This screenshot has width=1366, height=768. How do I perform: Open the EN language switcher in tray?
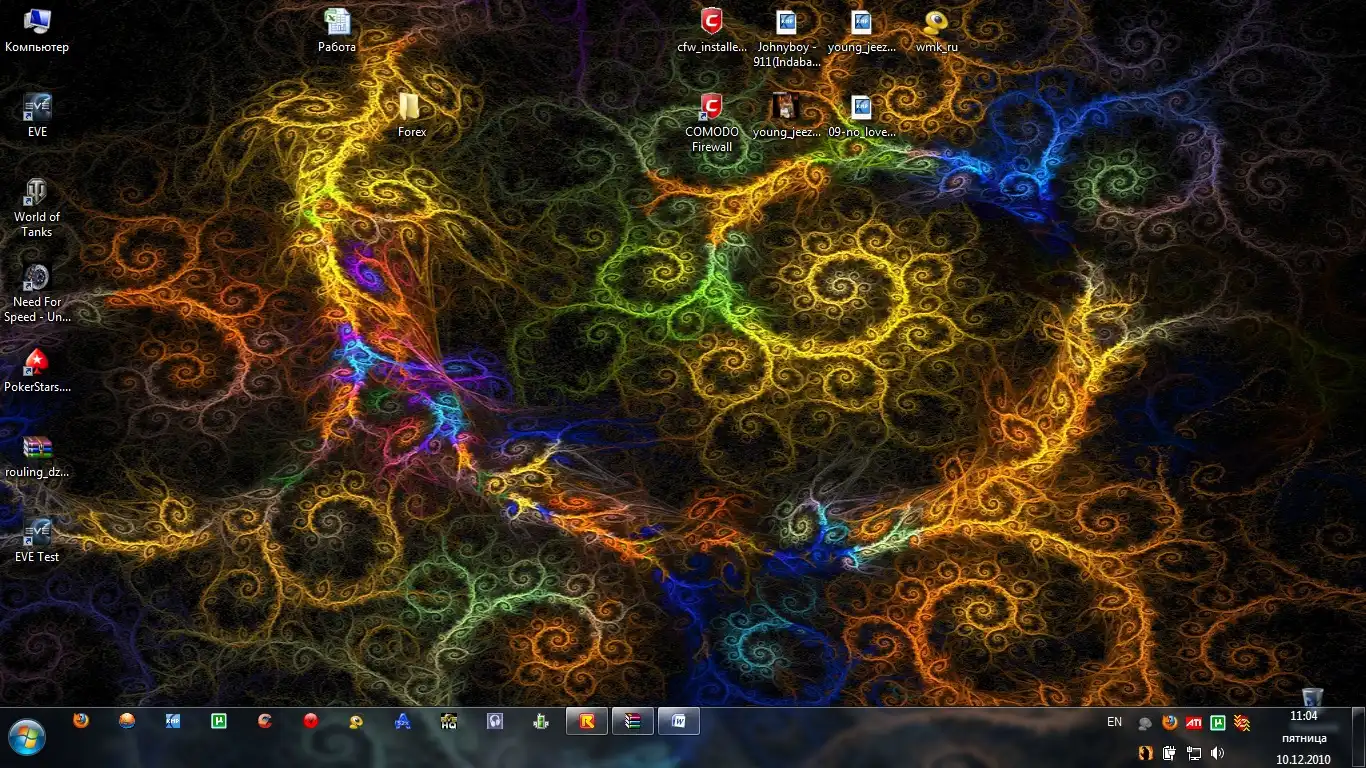pos(1114,722)
